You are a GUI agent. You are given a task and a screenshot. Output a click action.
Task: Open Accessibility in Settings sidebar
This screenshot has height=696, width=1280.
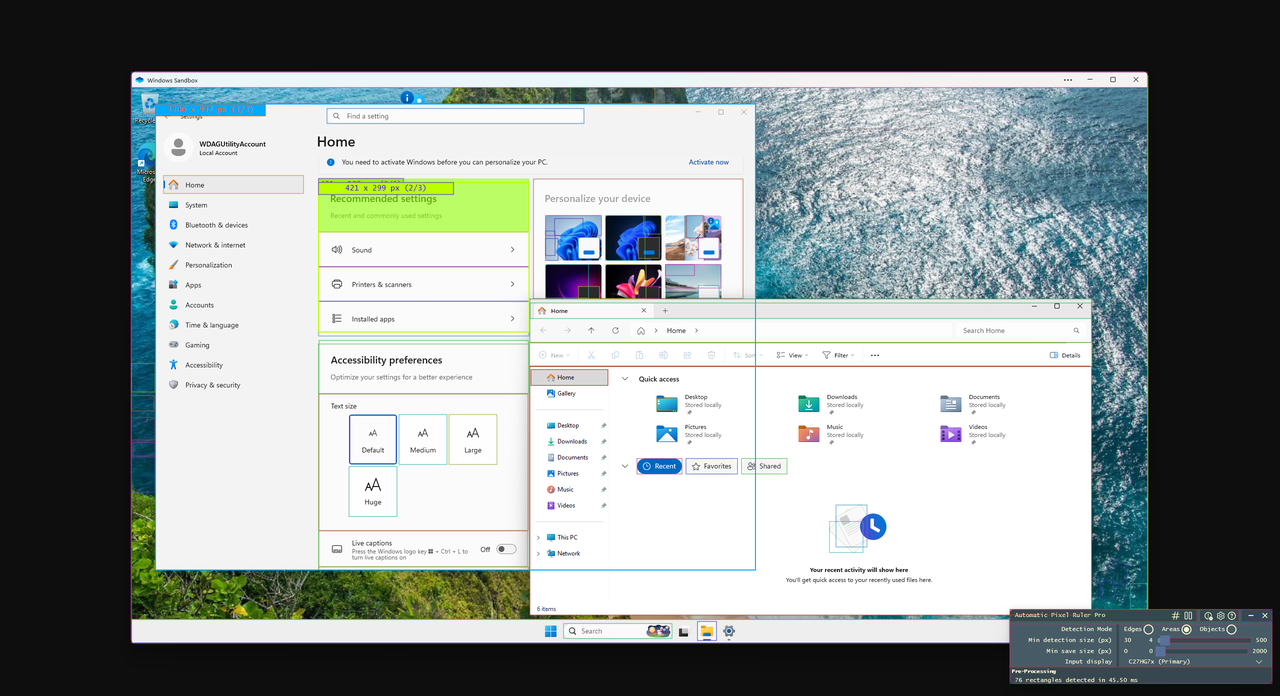(234, 365)
